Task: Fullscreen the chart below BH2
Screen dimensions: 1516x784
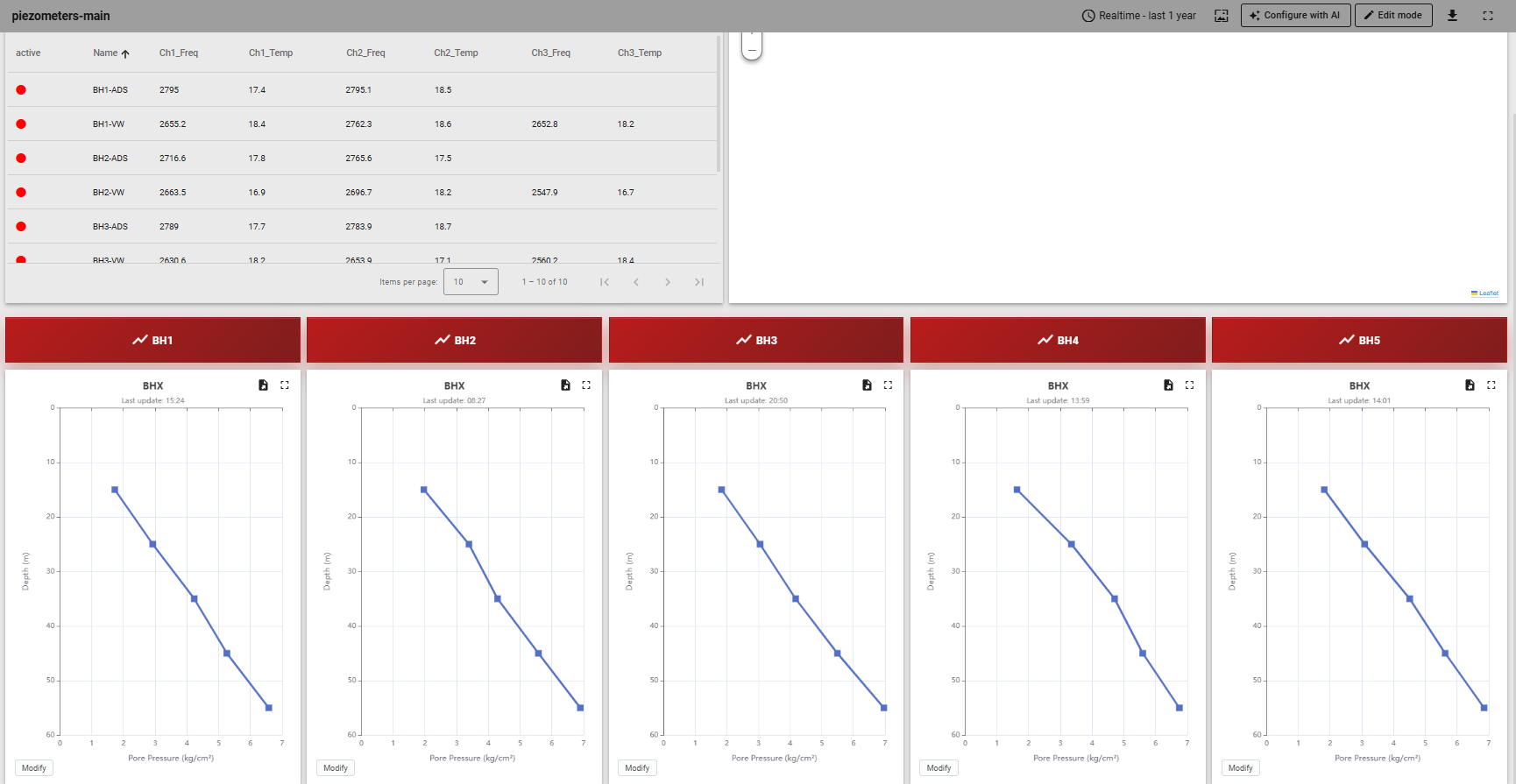Action: coord(586,385)
